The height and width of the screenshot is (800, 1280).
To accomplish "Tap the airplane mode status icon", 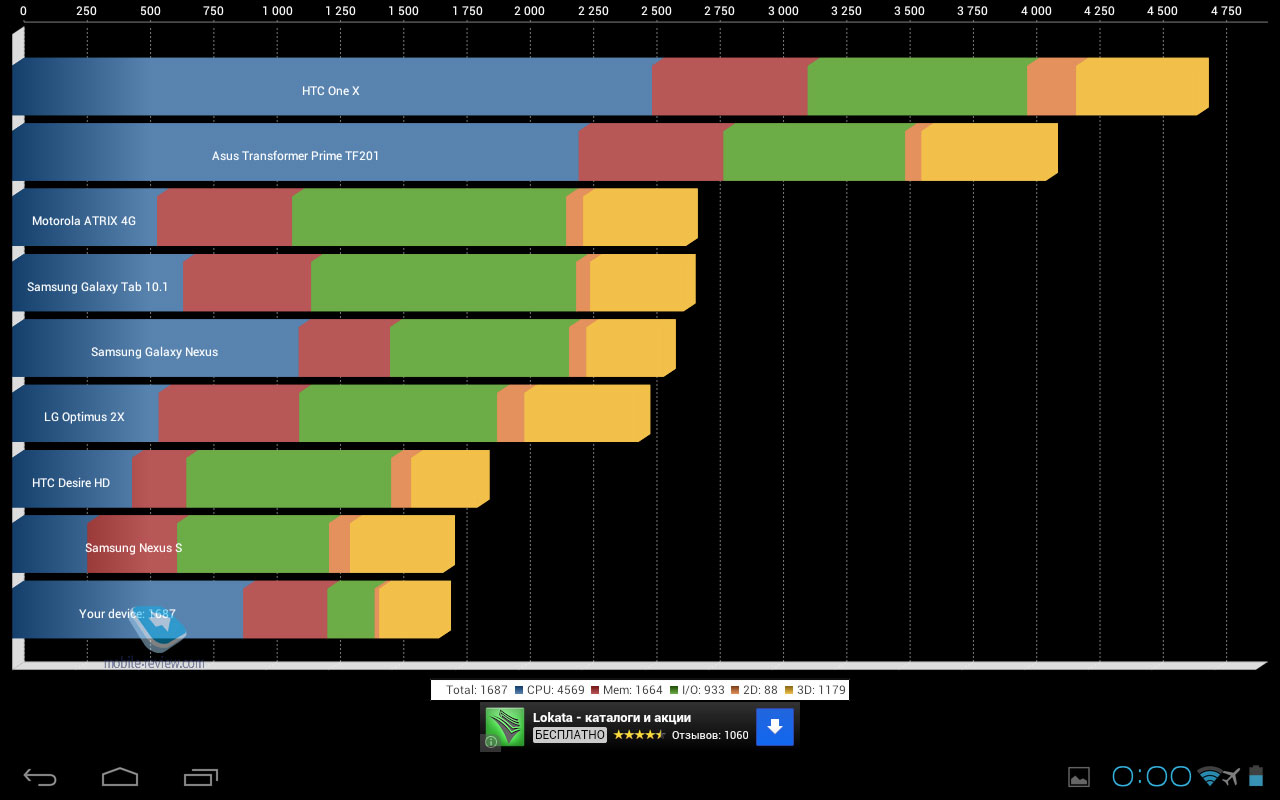I will click(1231, 776).
